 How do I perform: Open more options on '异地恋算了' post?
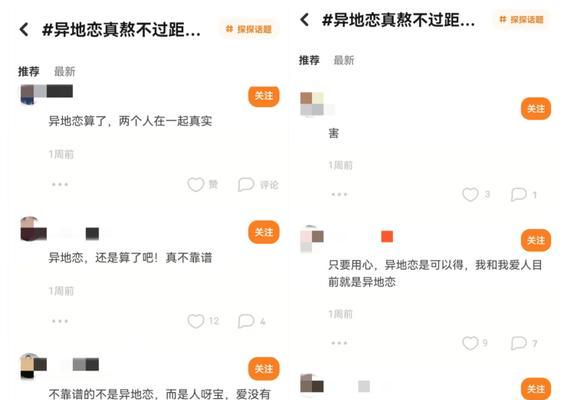(60, 184)
